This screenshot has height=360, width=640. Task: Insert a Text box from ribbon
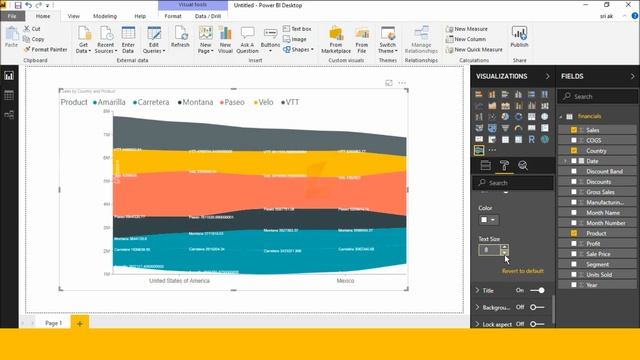[297, 29]
